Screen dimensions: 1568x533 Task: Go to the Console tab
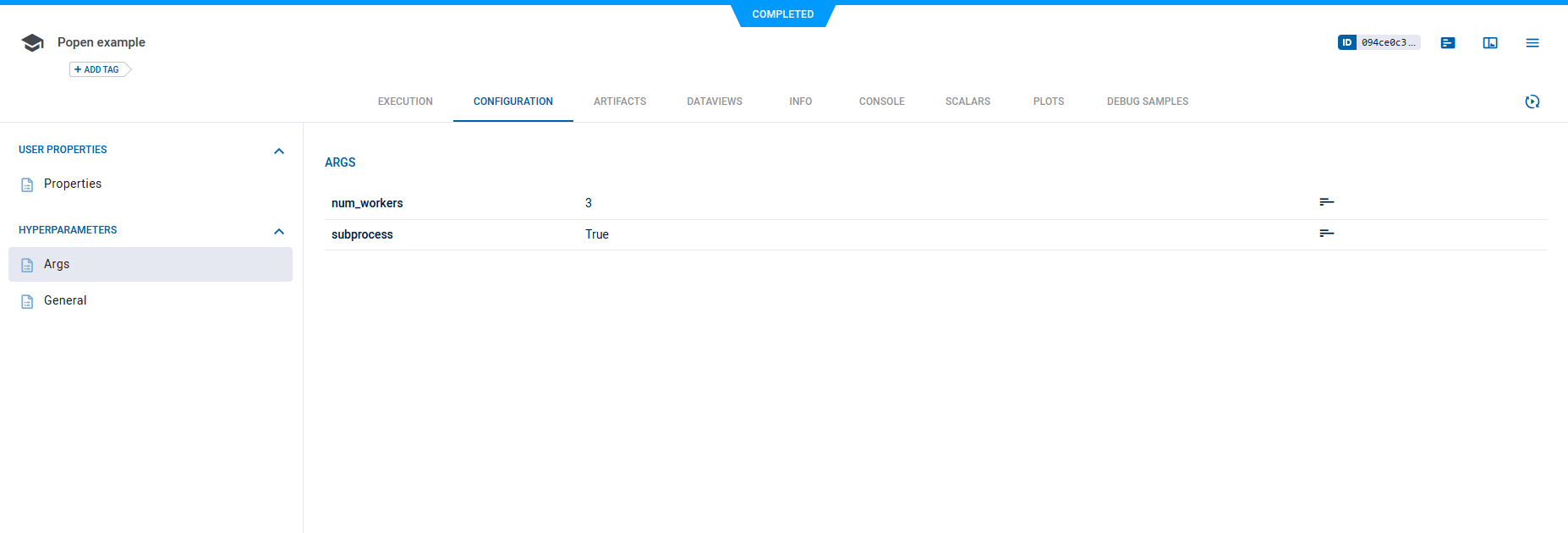pos(881,102)
